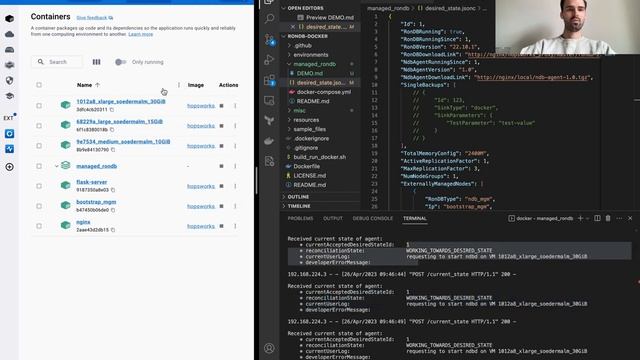Add a new terminal with plus icon
The height and width of the screenshot is (360, 640).
point(580,218)
